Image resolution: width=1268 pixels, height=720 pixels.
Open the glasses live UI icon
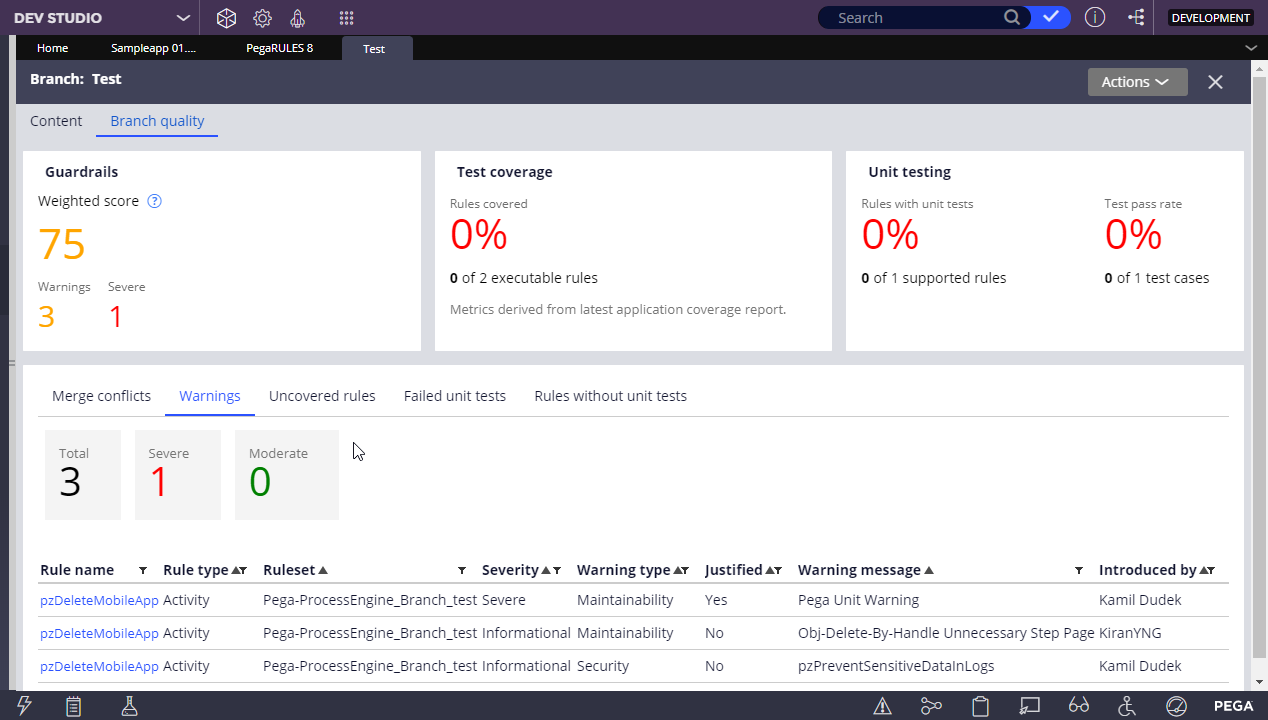1078,706
